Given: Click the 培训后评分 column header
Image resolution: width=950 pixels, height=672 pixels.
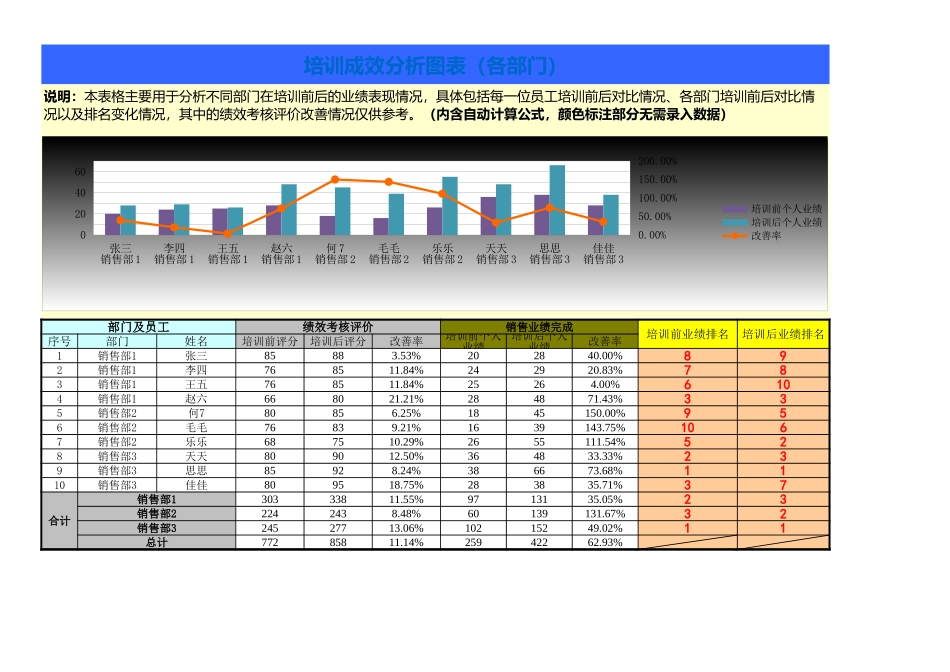Looking at the screenshot, I should tap(337, 342).
